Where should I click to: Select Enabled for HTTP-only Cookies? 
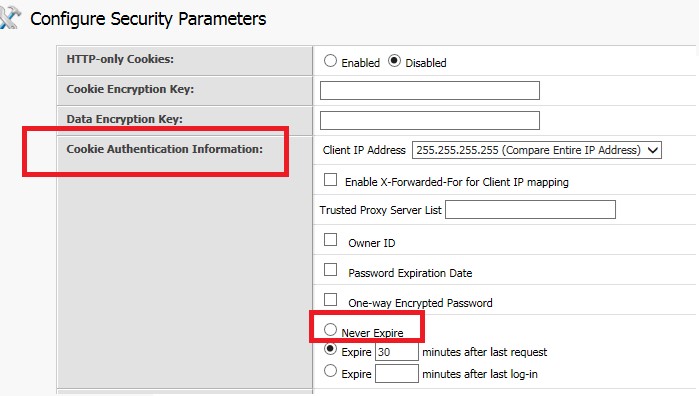[x=330, y=61]
